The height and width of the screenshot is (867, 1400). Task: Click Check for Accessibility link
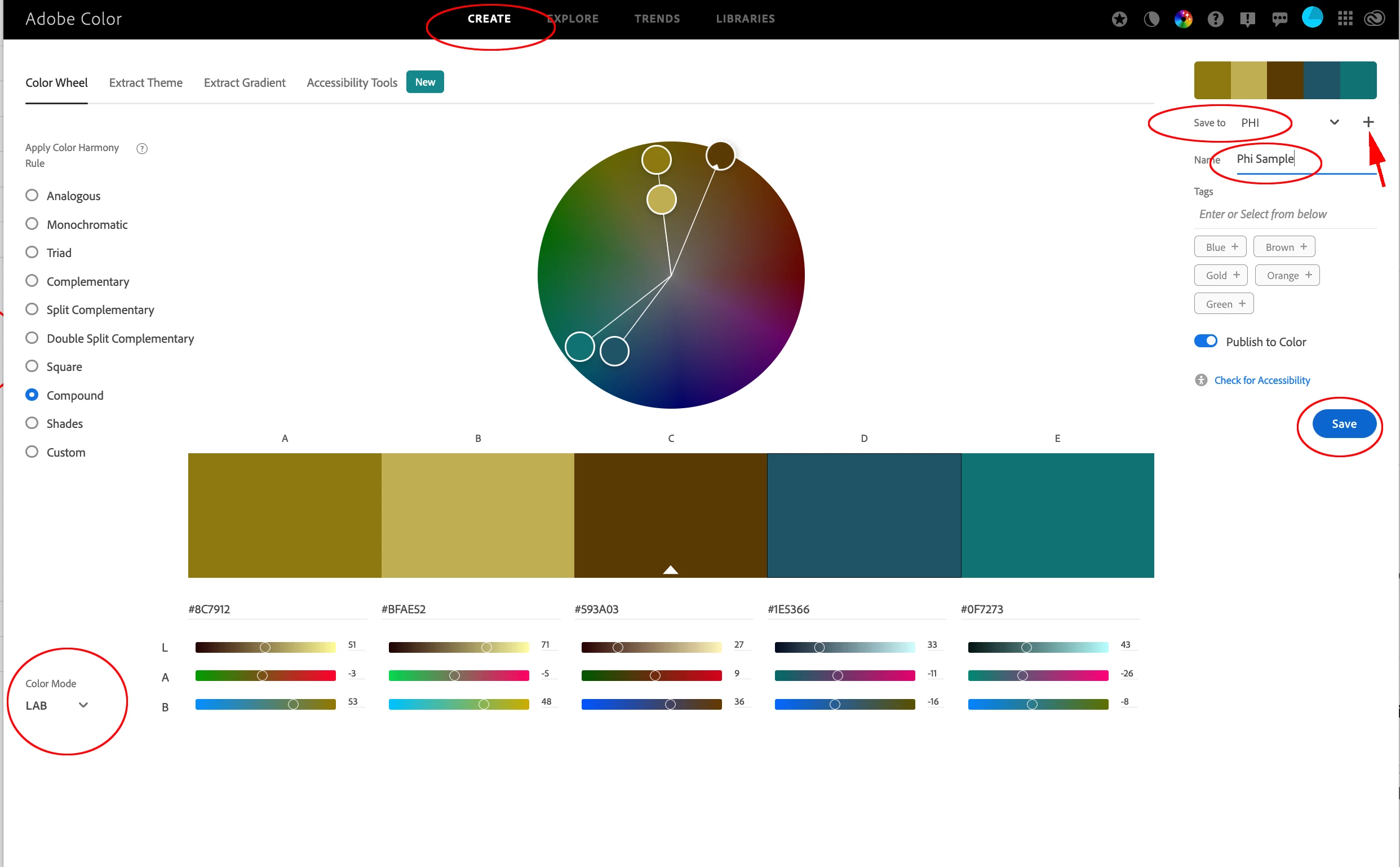point(1262,380)
